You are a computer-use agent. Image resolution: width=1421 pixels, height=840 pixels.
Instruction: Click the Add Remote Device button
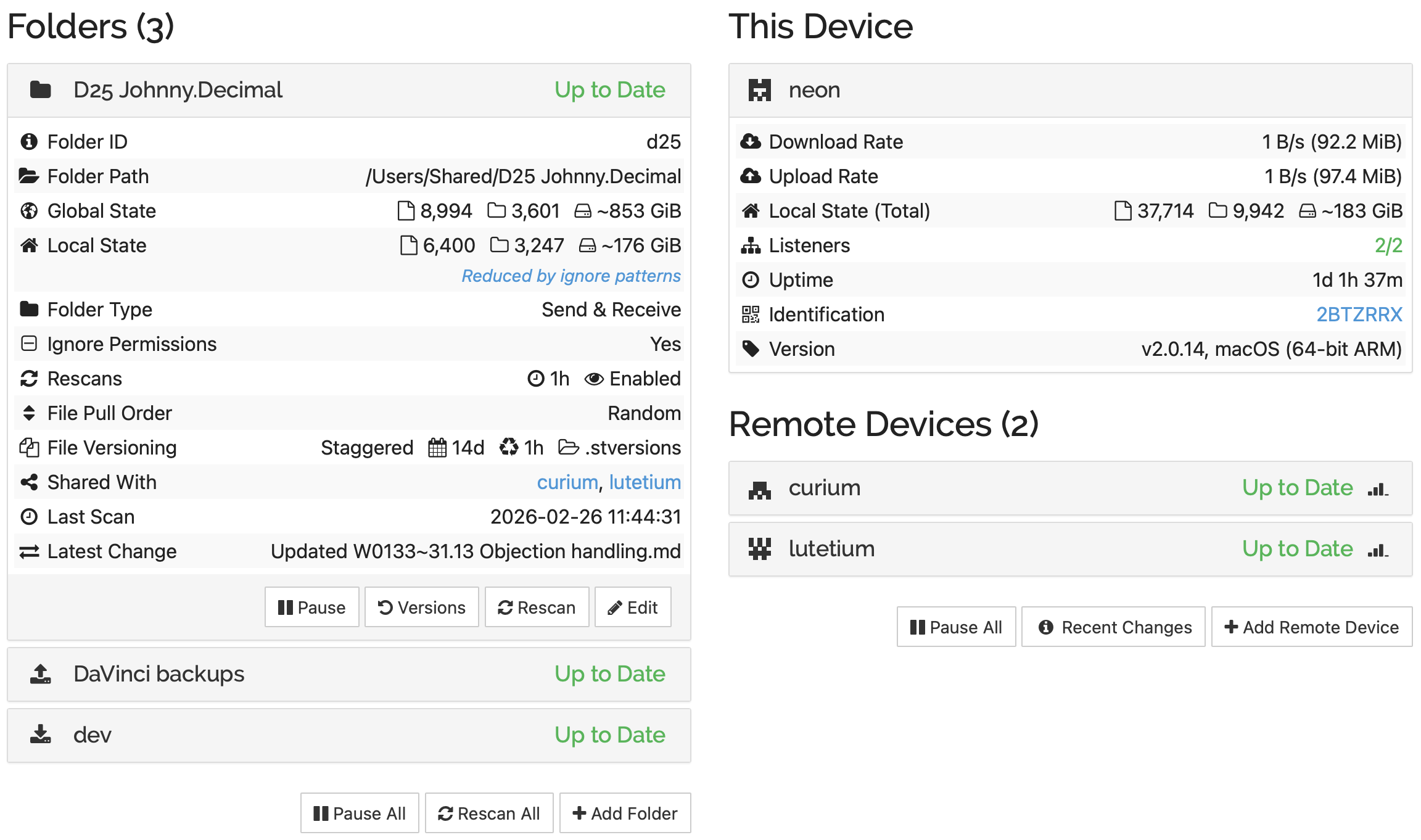[x=1311, y=627]
